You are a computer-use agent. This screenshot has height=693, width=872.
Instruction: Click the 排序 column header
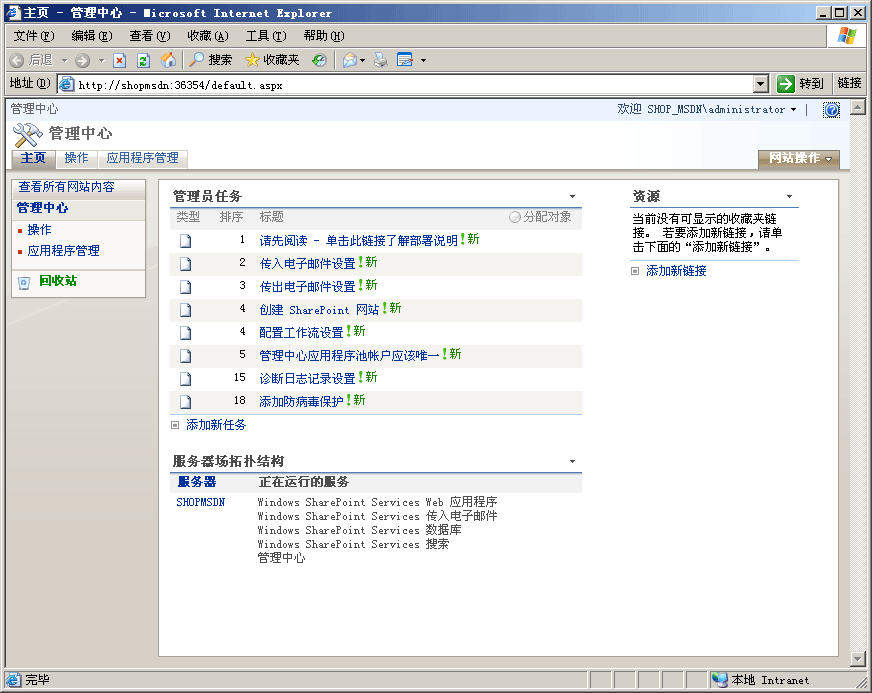(231, 217)
